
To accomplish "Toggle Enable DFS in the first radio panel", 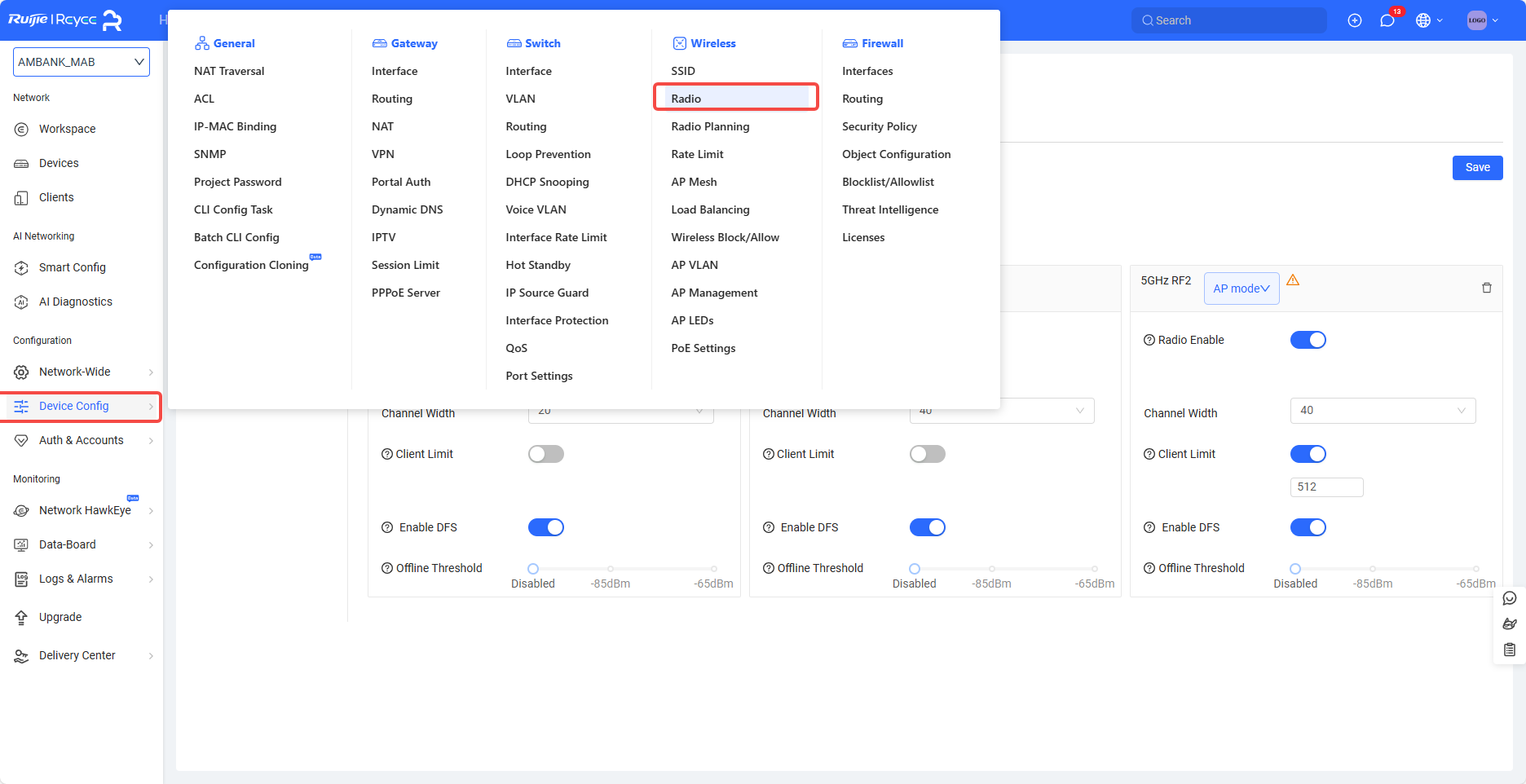I will [546, 527].
